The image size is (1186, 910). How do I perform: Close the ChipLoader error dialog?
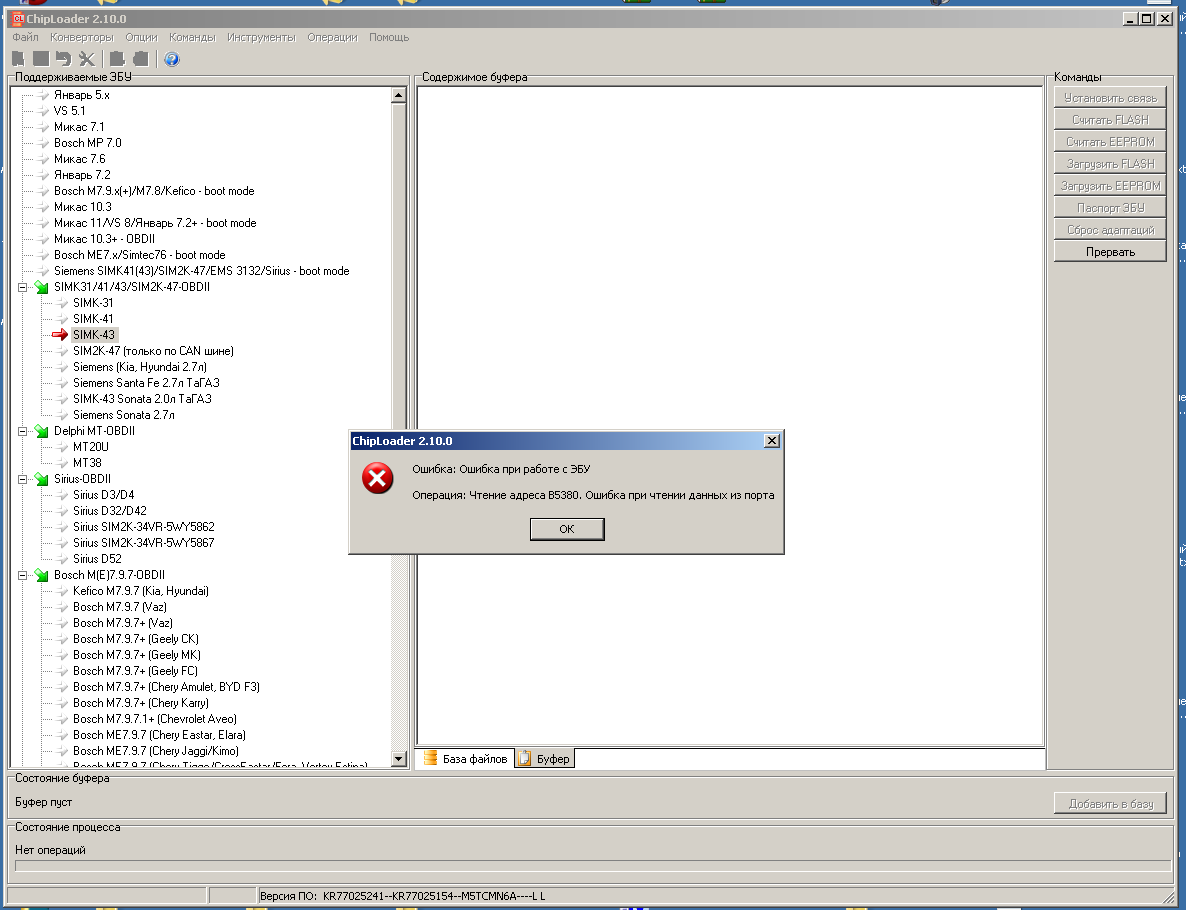771,441
